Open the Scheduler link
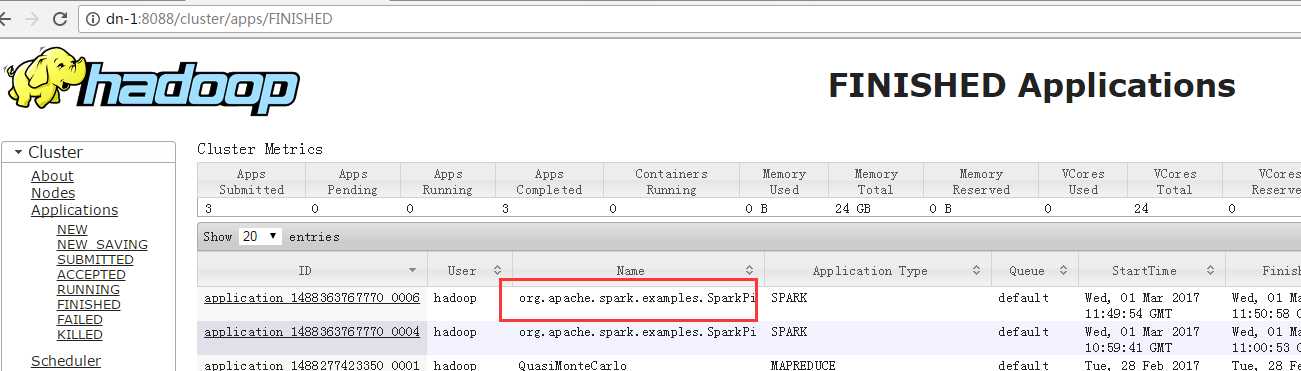 click(x=66, y=361)
